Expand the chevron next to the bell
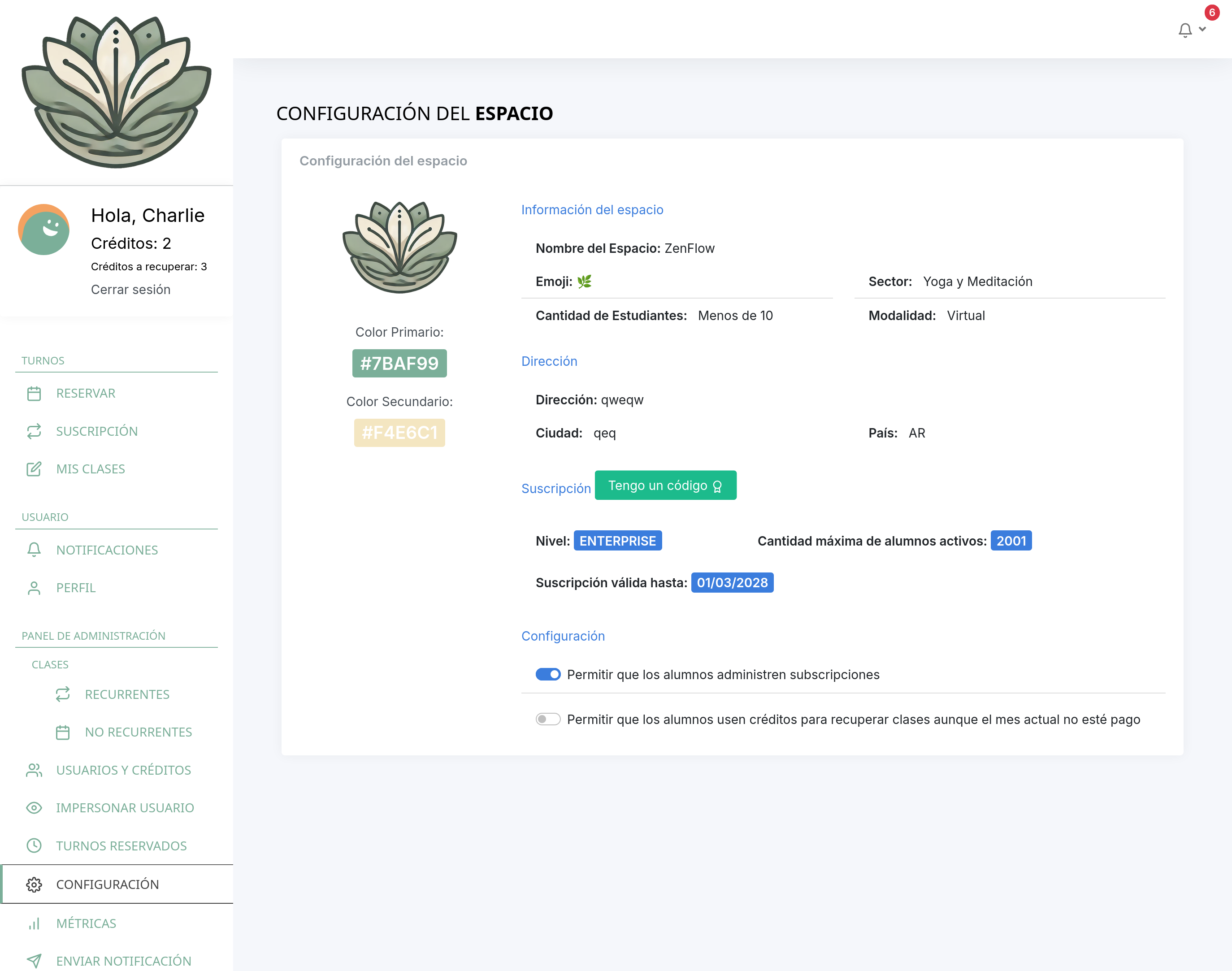Image resolution: width=1232 pixels, height=971 pixels. pyautogui.click(x=1202, y=29)
